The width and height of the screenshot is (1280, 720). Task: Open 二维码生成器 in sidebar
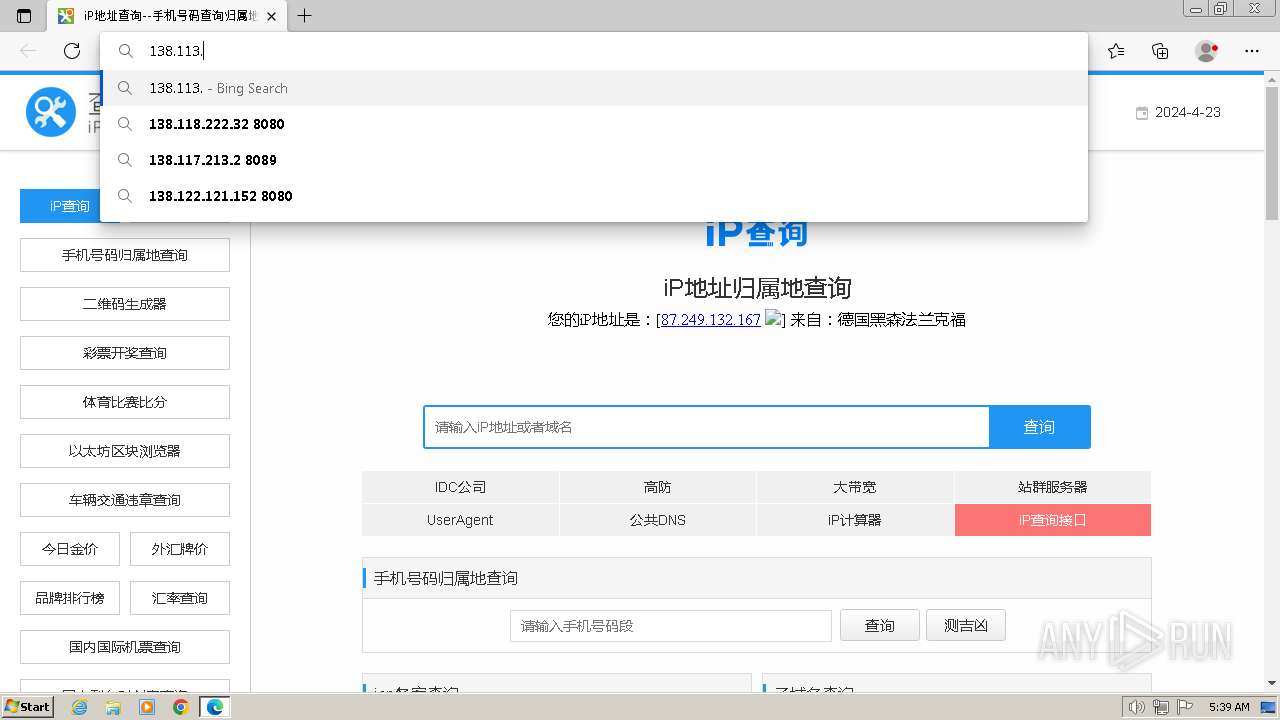click(x=125, y=304)
